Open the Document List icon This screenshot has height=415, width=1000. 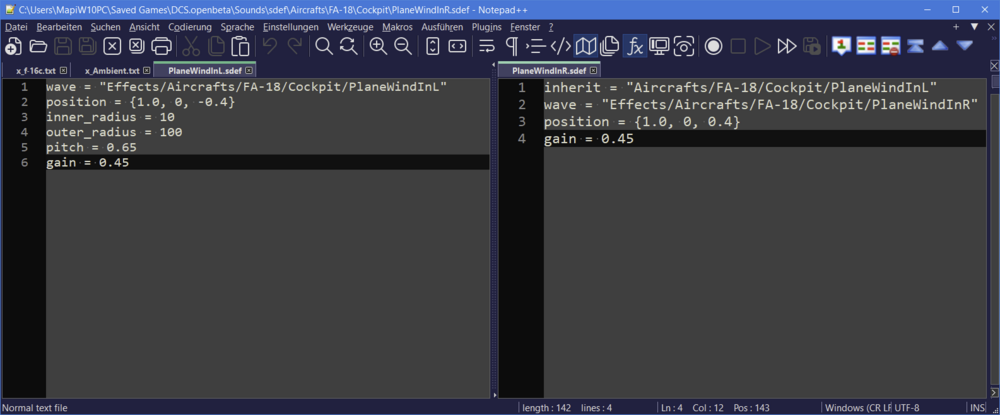coord(610,46)
